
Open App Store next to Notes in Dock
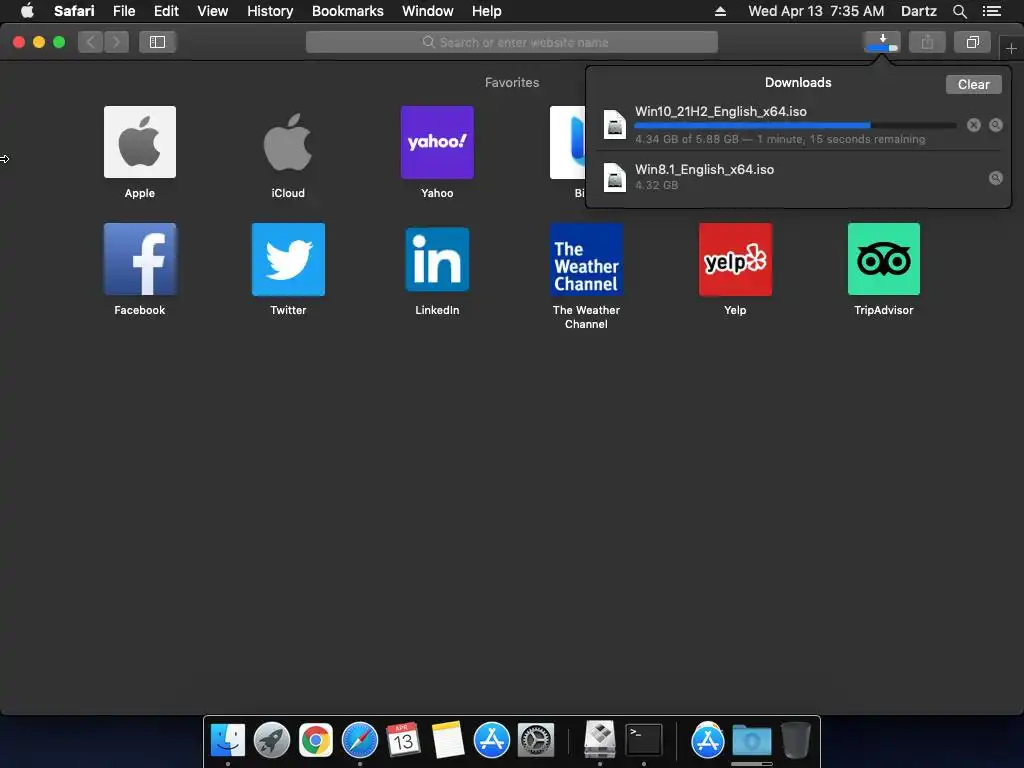pyautogui.click(x=491, y=740)
